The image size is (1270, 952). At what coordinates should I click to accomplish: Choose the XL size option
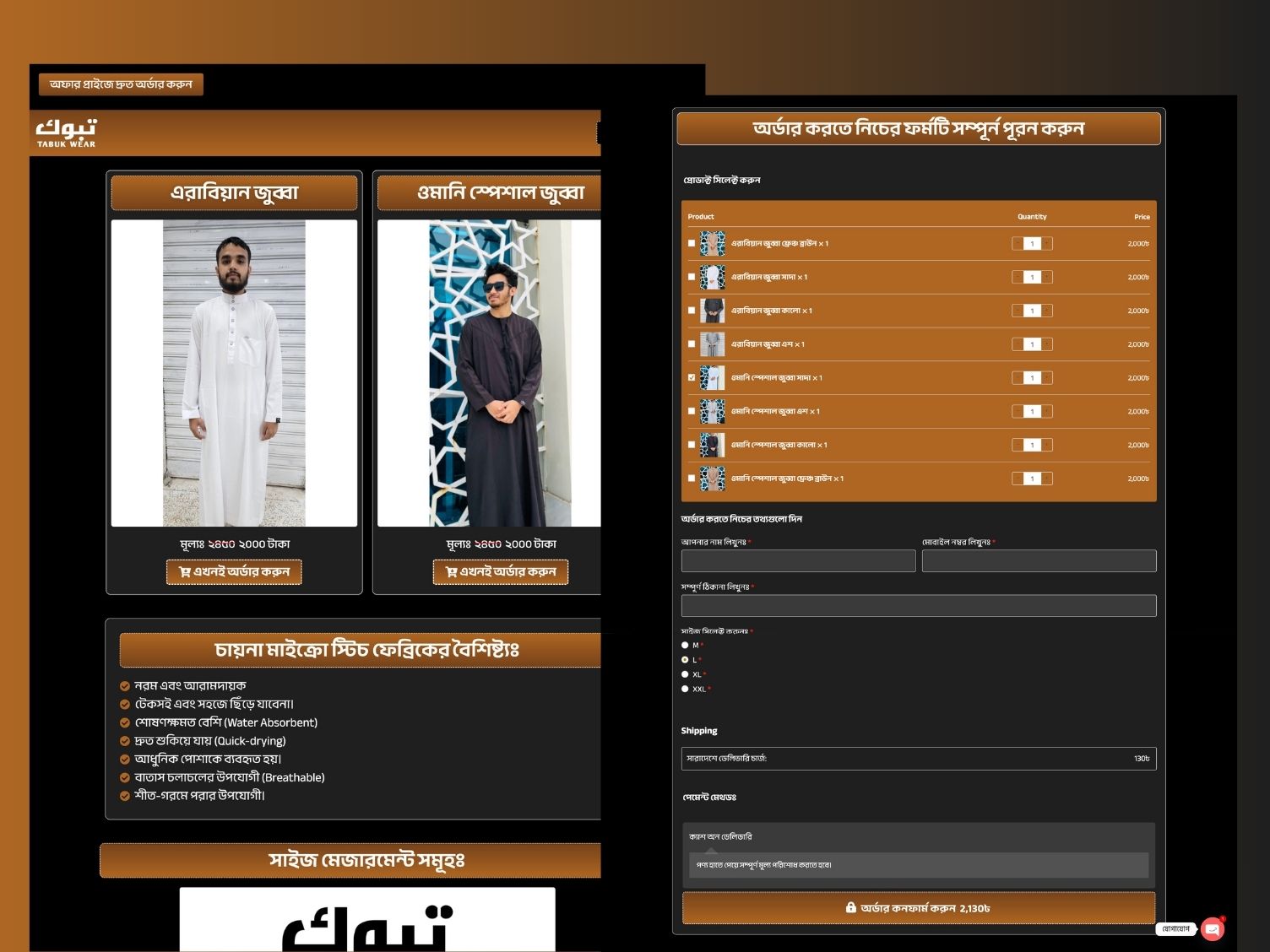pyautogui.click(x=685, y=674)
